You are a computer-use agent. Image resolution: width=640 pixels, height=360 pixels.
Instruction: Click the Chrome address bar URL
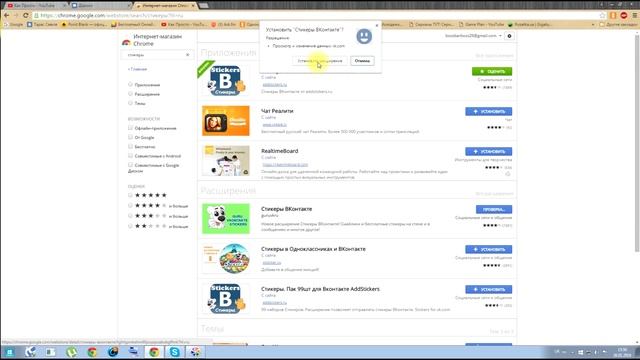coord(111,16)
